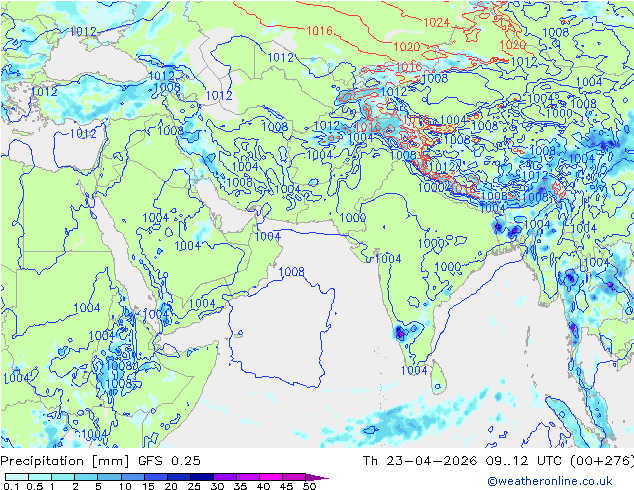Select purple swatch between 30 and 35

(x=225, y=477)
